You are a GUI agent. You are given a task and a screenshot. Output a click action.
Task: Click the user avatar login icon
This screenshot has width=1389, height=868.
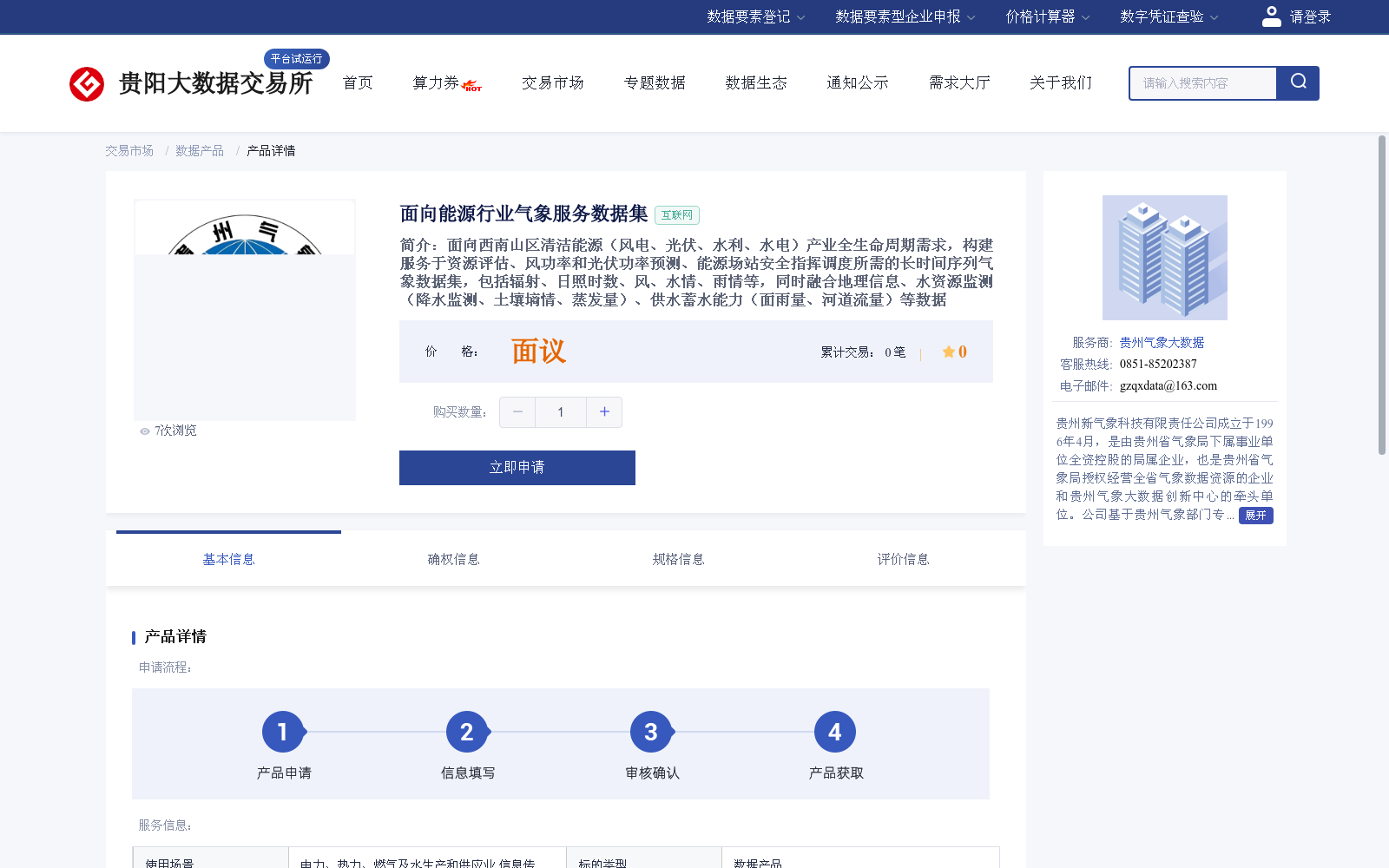[1271, 16]
